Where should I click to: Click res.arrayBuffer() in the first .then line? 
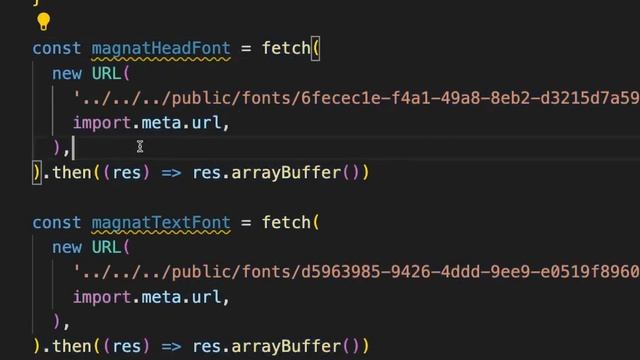point(276,173)
